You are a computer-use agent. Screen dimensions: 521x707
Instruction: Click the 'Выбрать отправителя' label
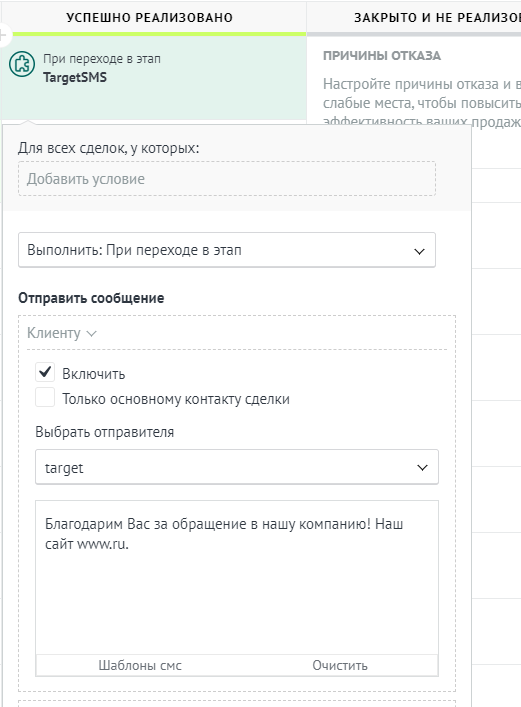105,432
